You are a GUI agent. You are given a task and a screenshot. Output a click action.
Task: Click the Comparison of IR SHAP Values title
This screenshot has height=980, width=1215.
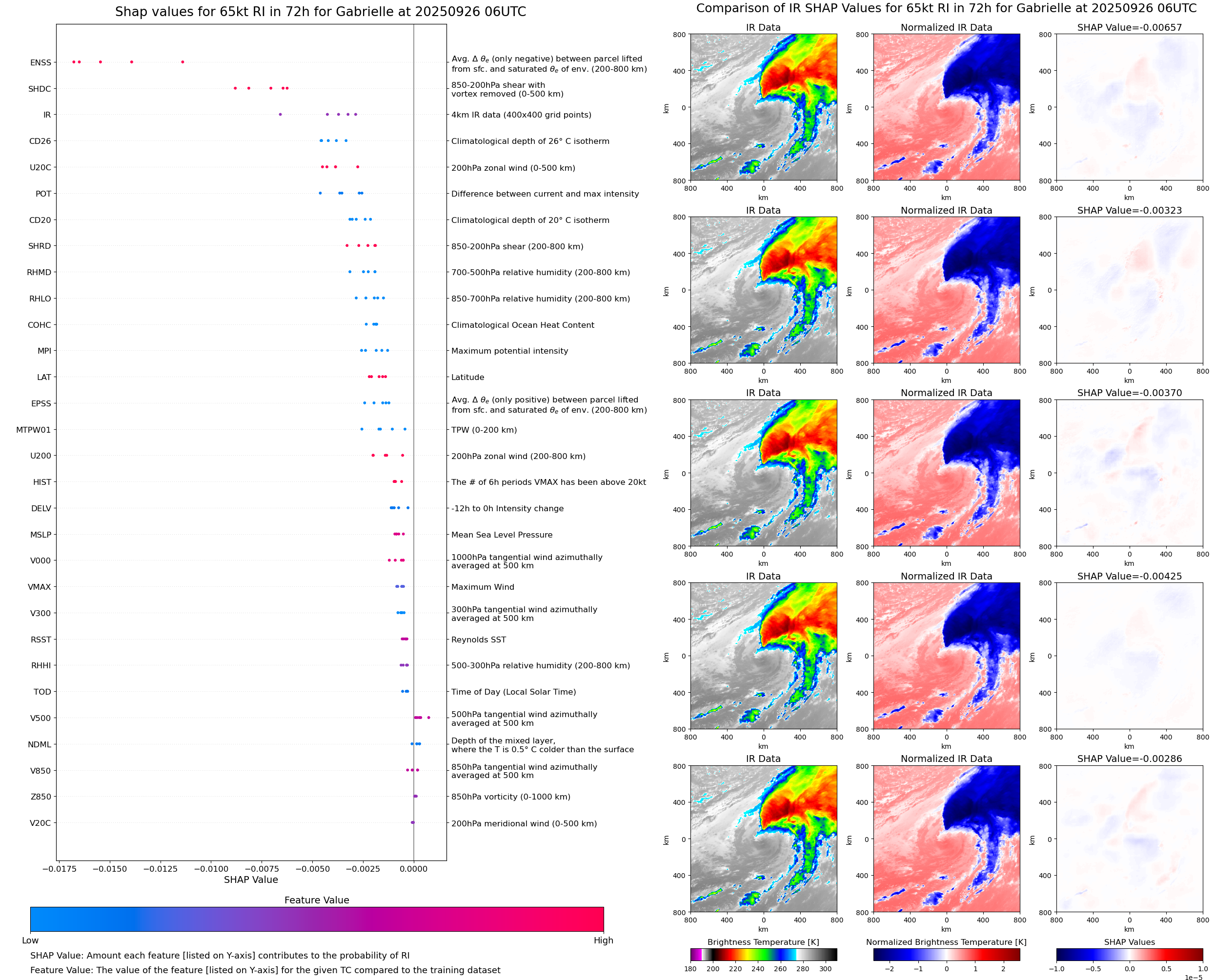[x=946, y=8]
